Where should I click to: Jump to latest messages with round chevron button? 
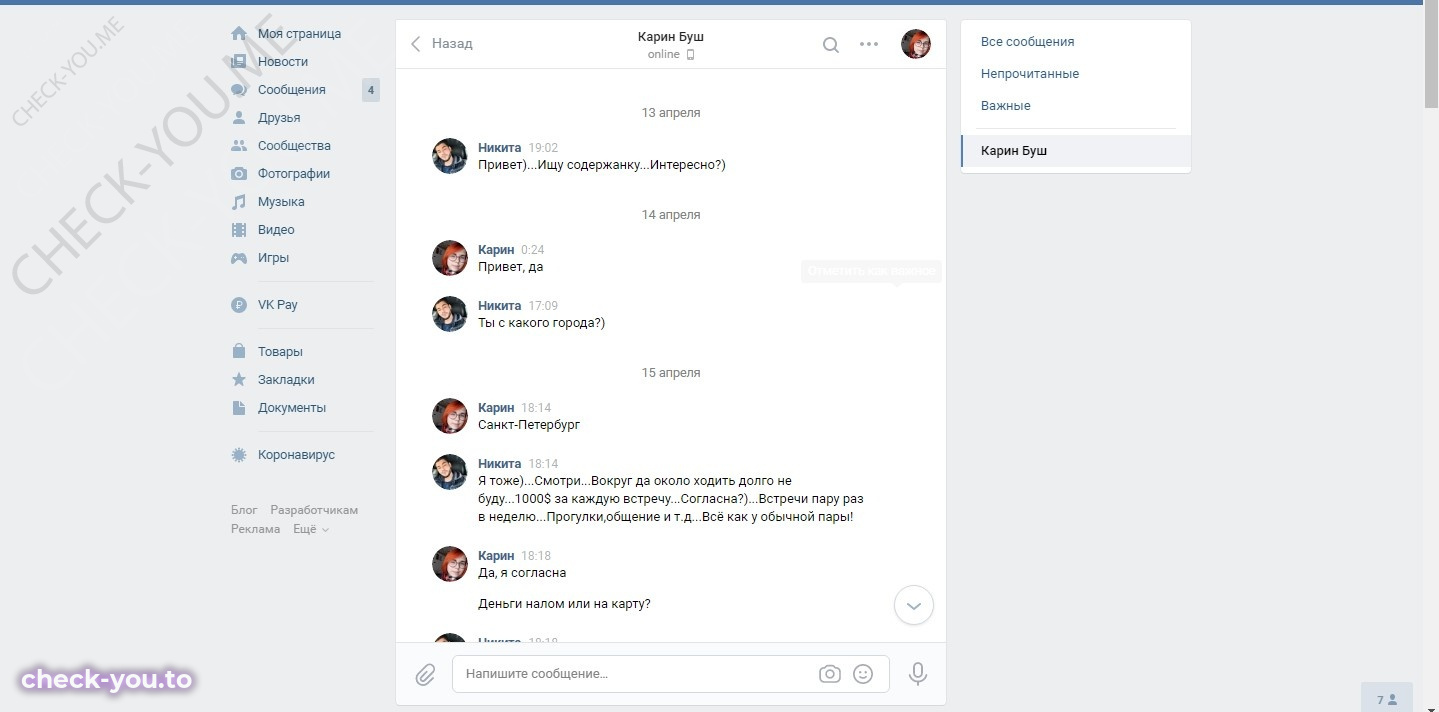pos(914,606)
